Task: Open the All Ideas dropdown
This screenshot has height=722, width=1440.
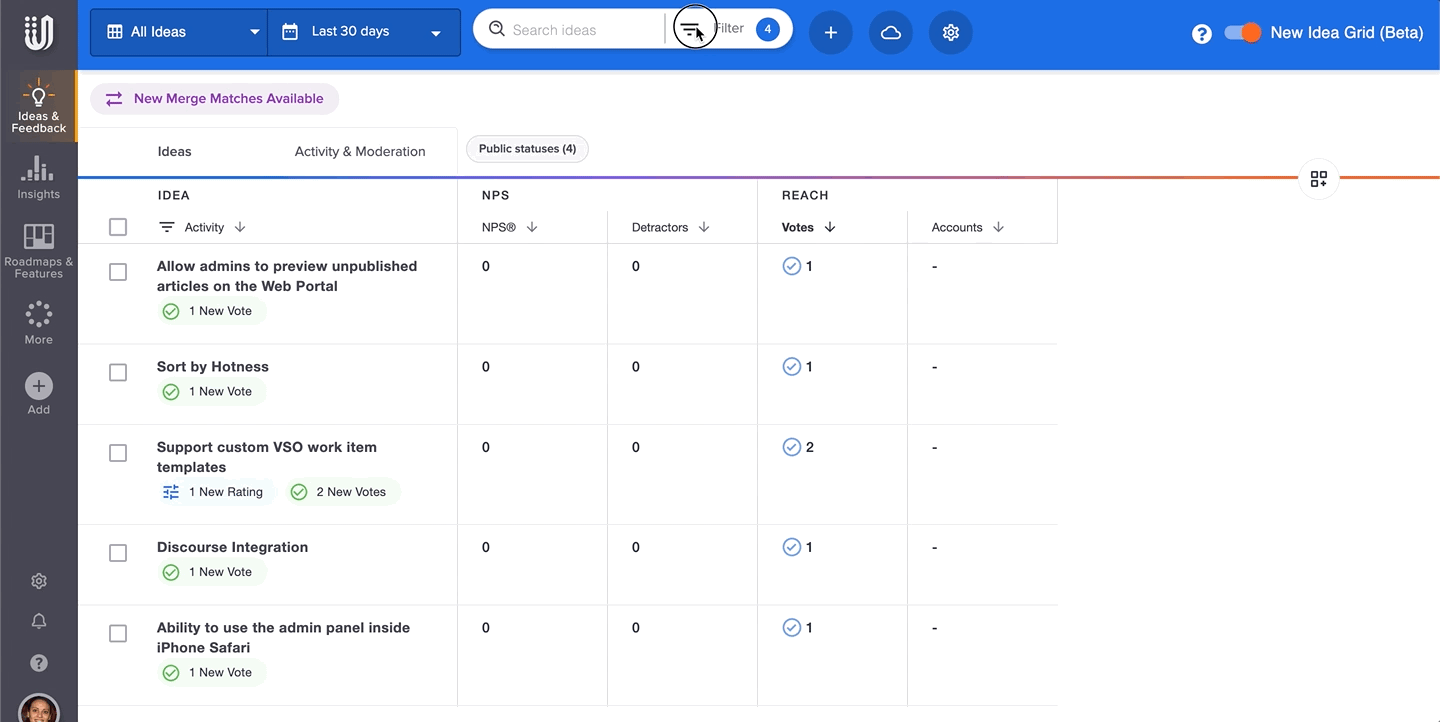Action: point(179,32)
